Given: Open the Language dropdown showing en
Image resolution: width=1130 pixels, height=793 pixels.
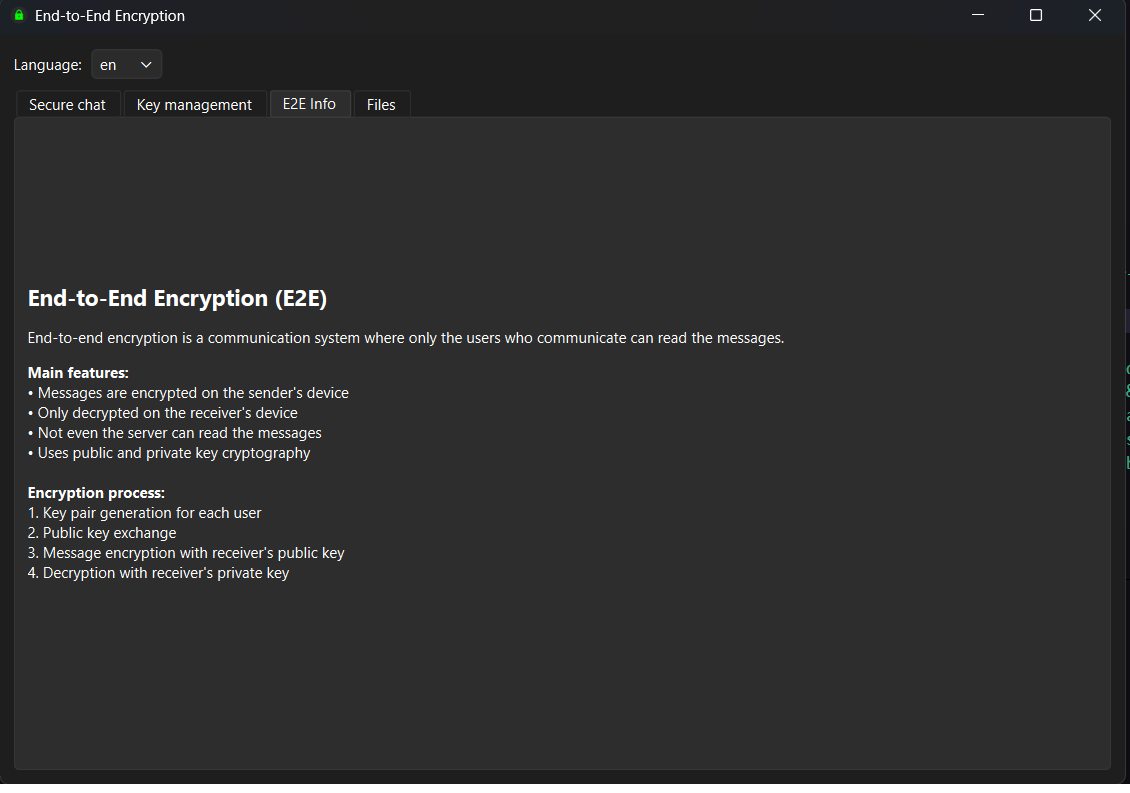Looking at the screenshot, I should 126,65.
